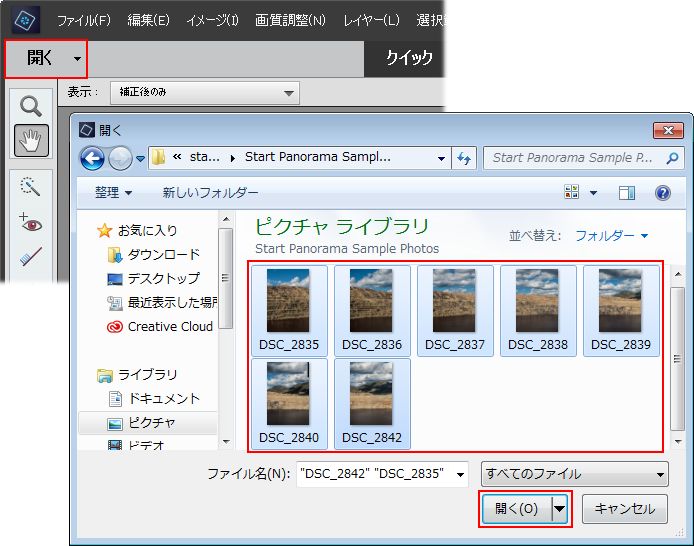Viewport: 694px width, 546px height.
Task: Open ダウンロード folder
Action: click(x=154, y=254)
